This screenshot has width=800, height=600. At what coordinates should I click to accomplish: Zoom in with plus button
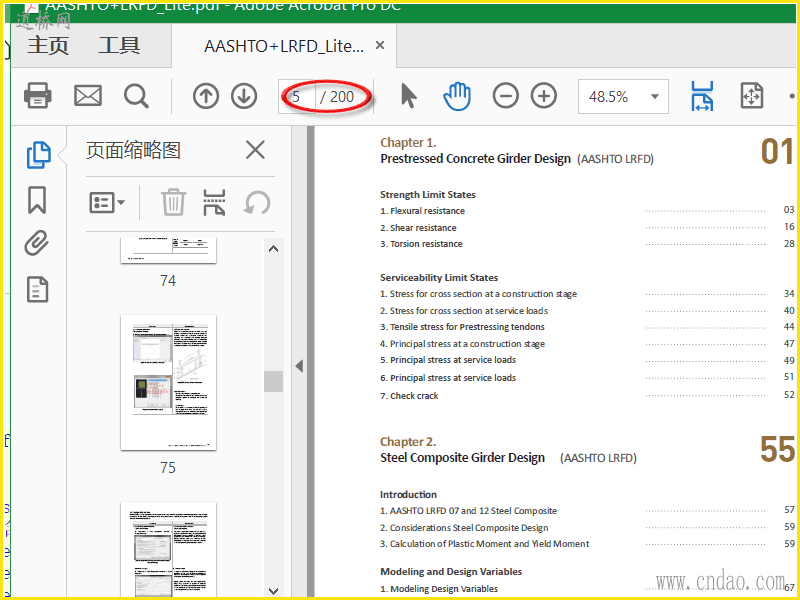pos(544,96)
